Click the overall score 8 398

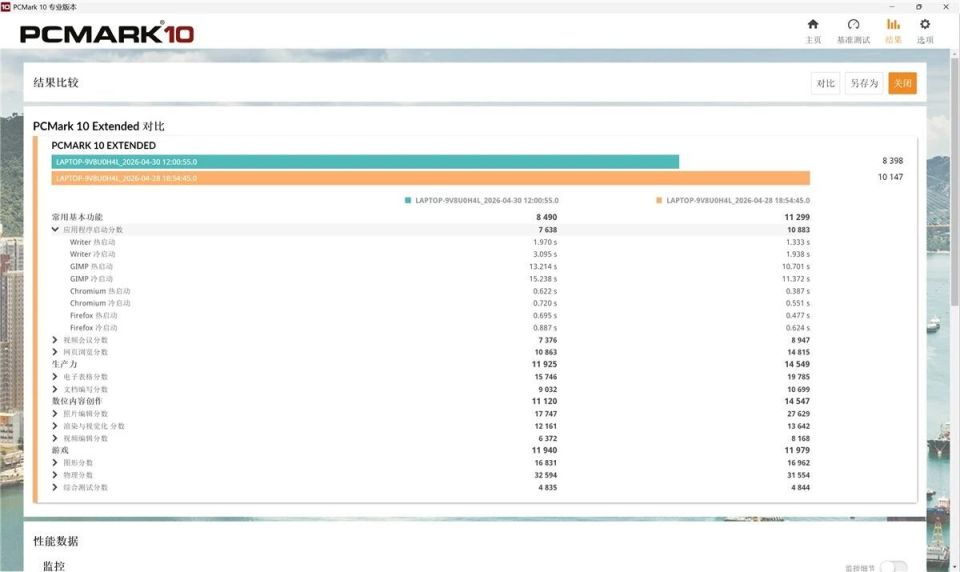pos(892,160)
